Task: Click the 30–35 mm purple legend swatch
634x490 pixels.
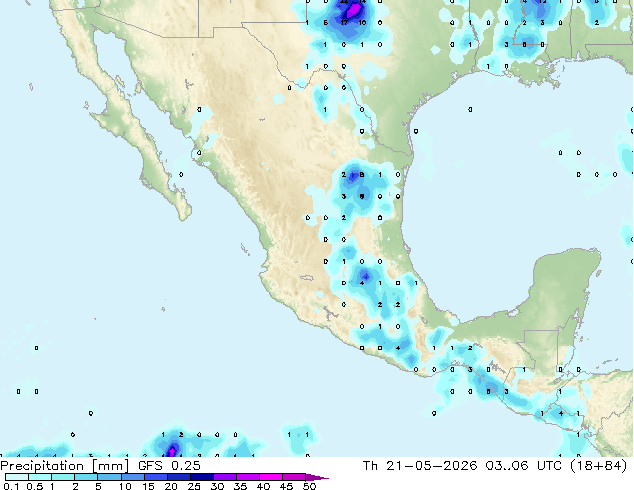Action: pos(224,477)
